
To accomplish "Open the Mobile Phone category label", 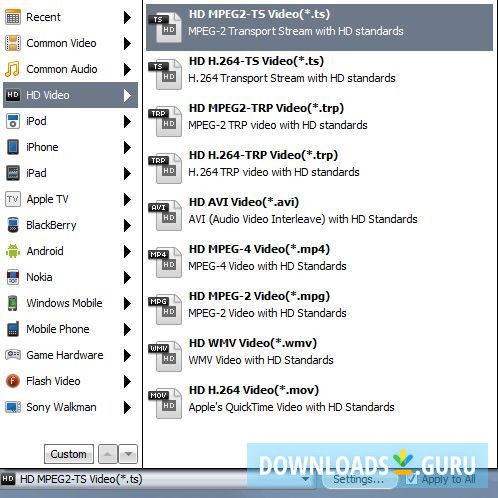I will tap(58, 329).
